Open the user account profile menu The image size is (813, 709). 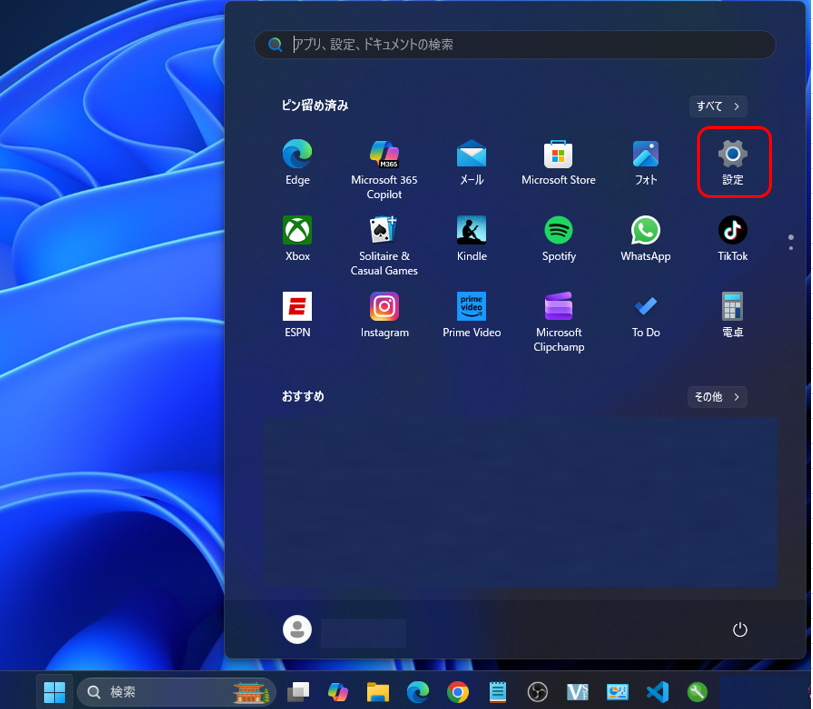[298, 630]
